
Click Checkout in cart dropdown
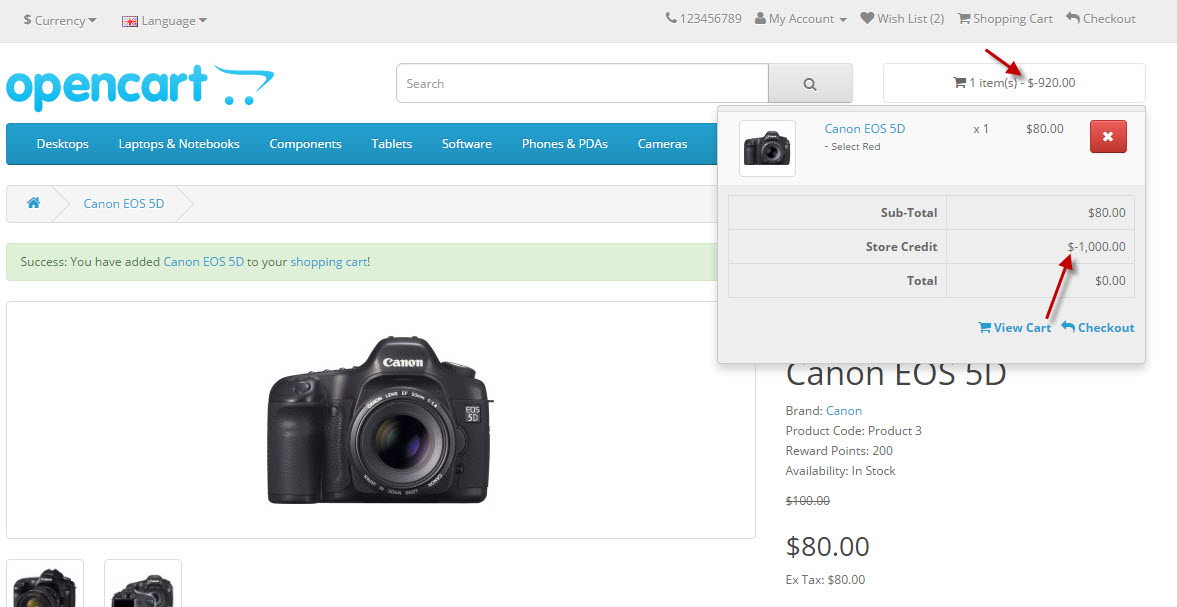point(1097,328)
